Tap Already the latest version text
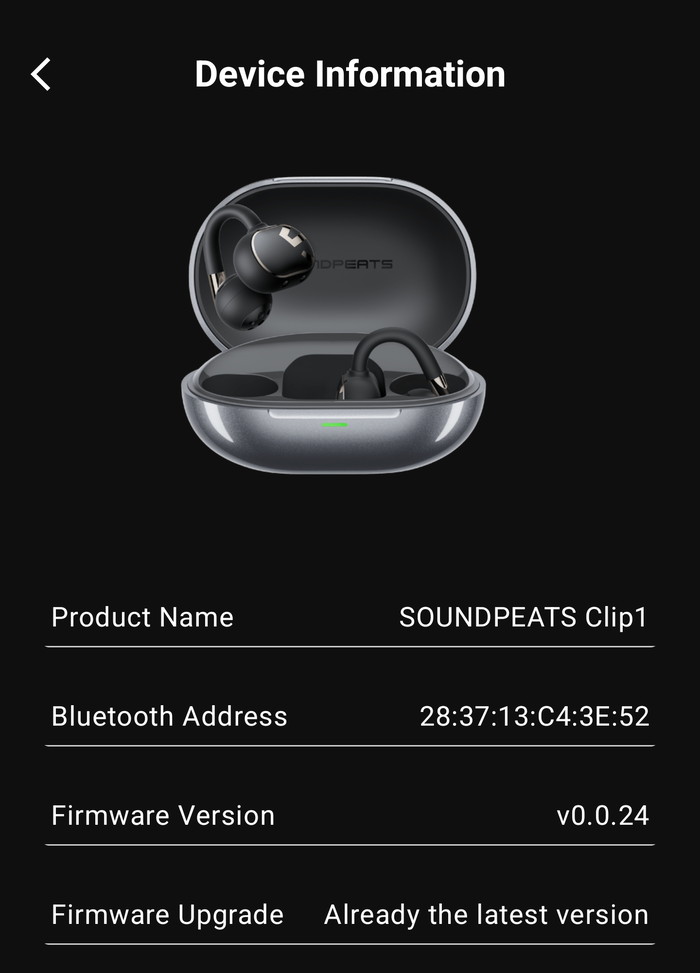The image size is (700, 973). point(486,915)
